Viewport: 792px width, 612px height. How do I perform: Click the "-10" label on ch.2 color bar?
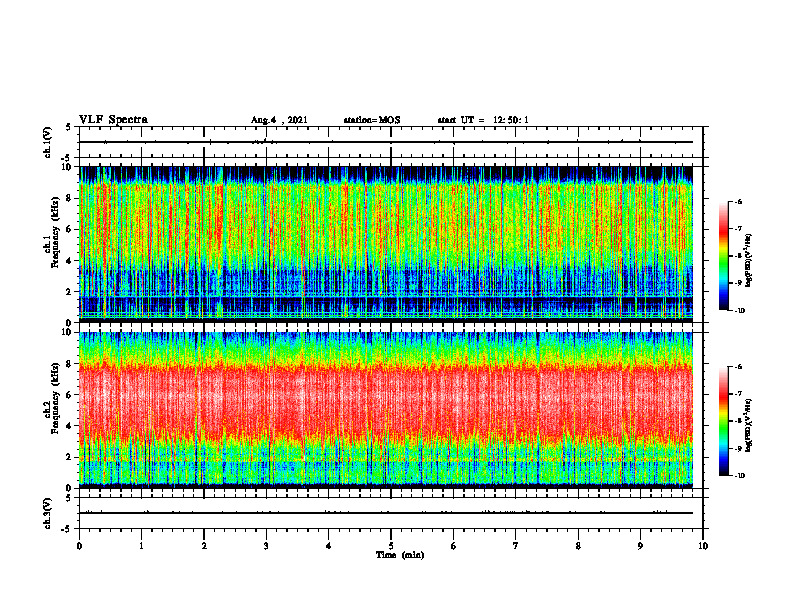739,476
